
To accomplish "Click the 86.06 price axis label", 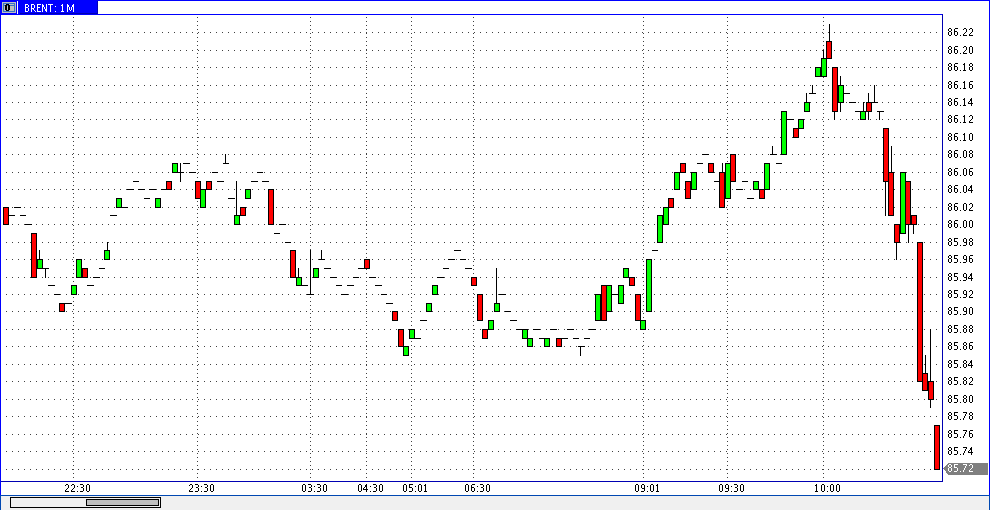I will [x=960, y=172].
